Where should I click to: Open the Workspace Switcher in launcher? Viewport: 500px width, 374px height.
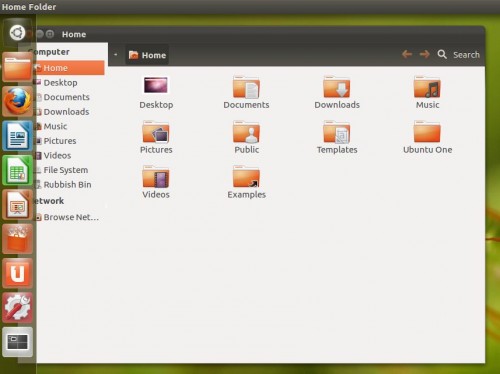(17, 342)
